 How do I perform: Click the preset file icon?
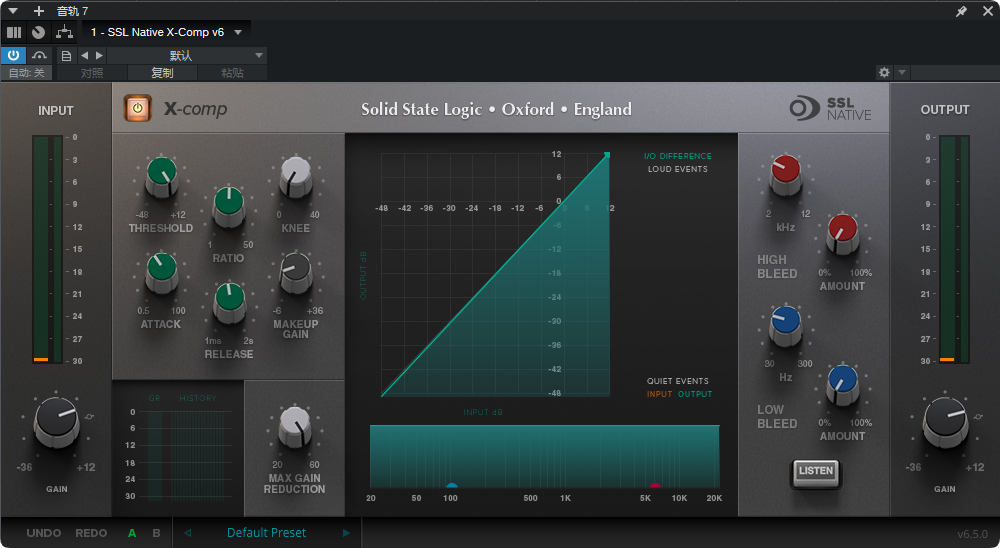66,56
